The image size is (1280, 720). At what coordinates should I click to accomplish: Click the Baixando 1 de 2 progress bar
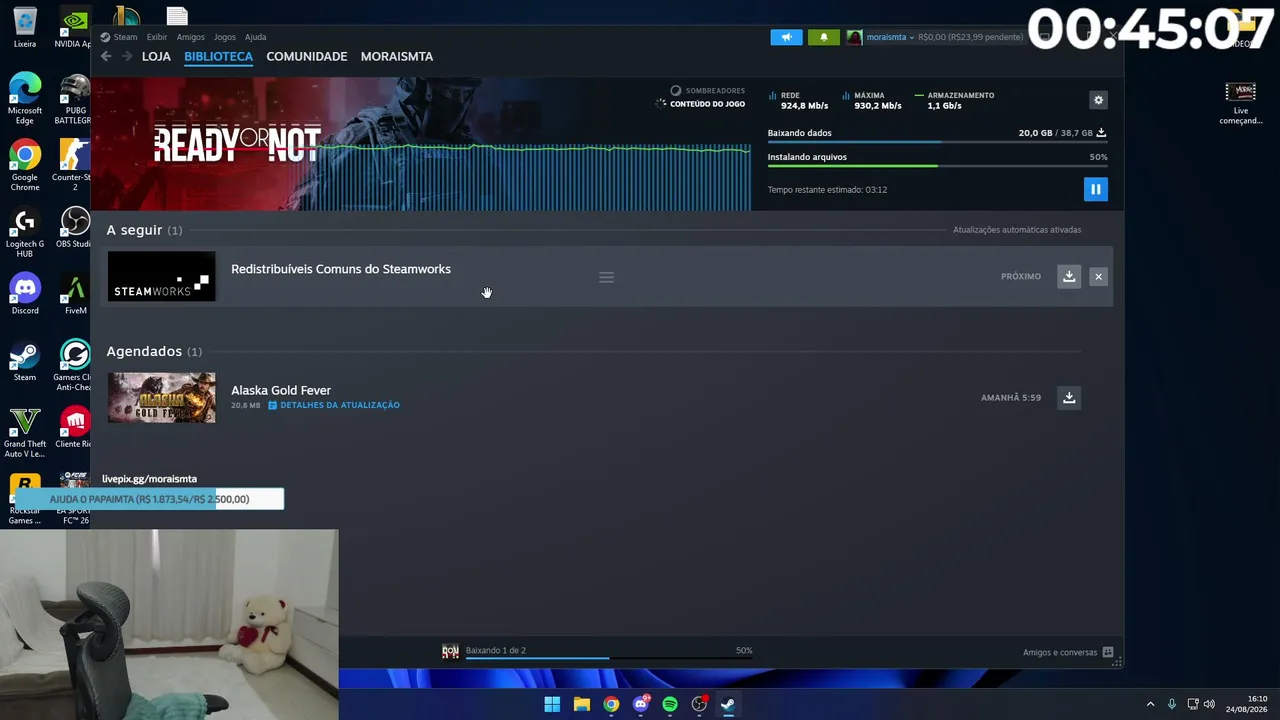pyautogui.click(x=609, y=657)
